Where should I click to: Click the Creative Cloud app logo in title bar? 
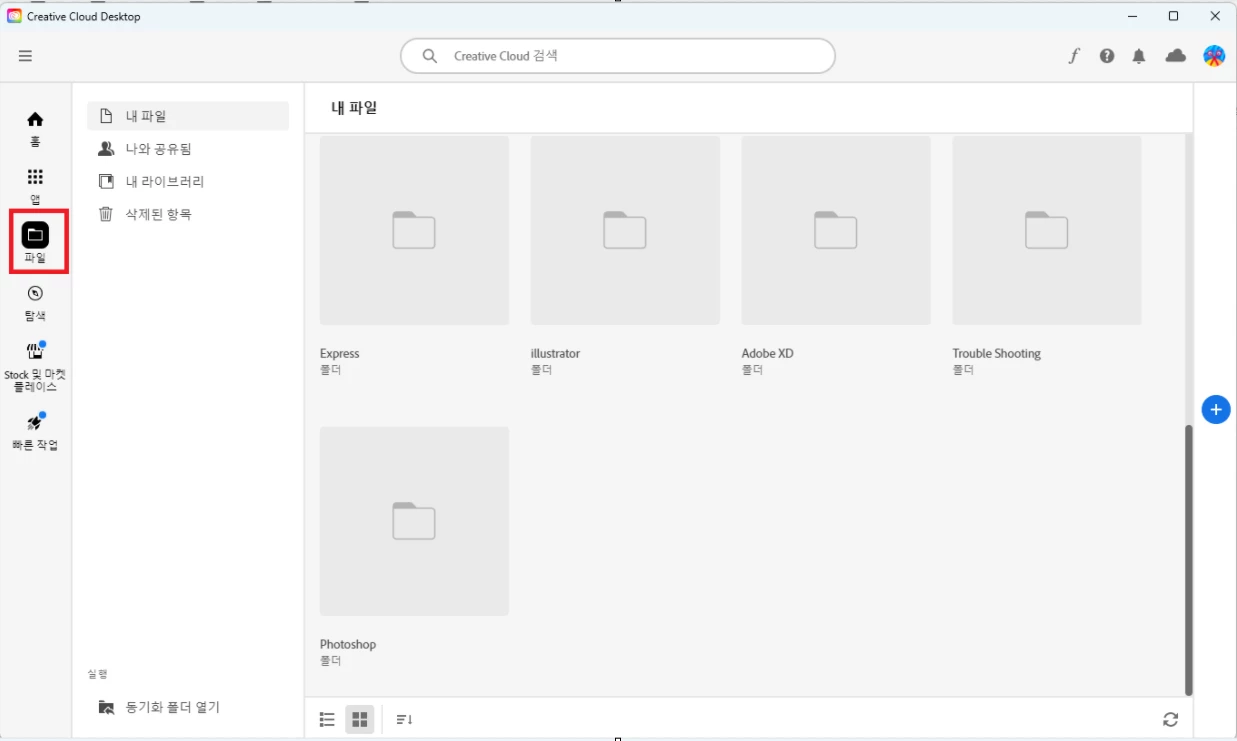click(14, 16)
